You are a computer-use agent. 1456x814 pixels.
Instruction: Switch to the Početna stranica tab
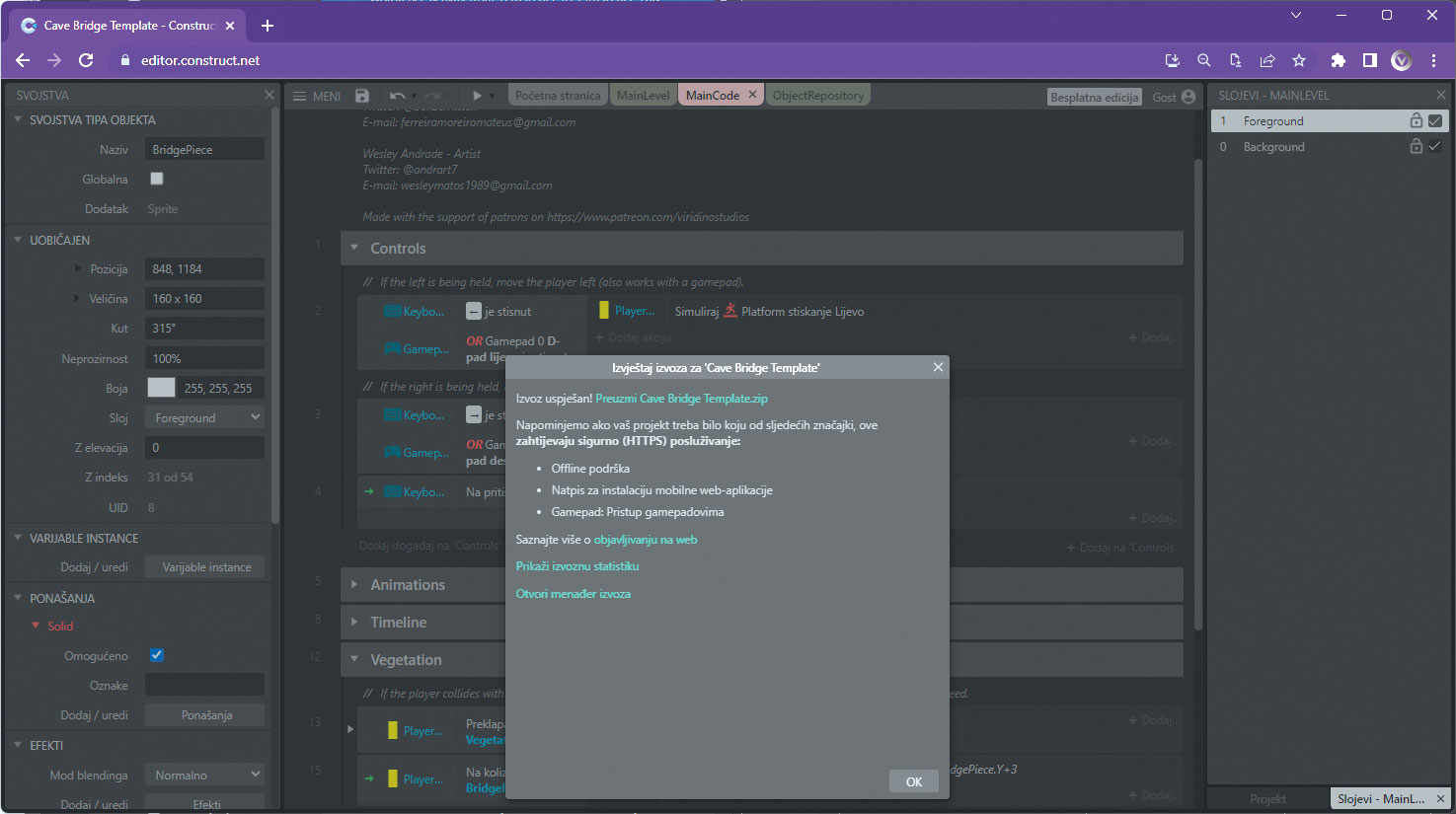(x=558, y=96)
